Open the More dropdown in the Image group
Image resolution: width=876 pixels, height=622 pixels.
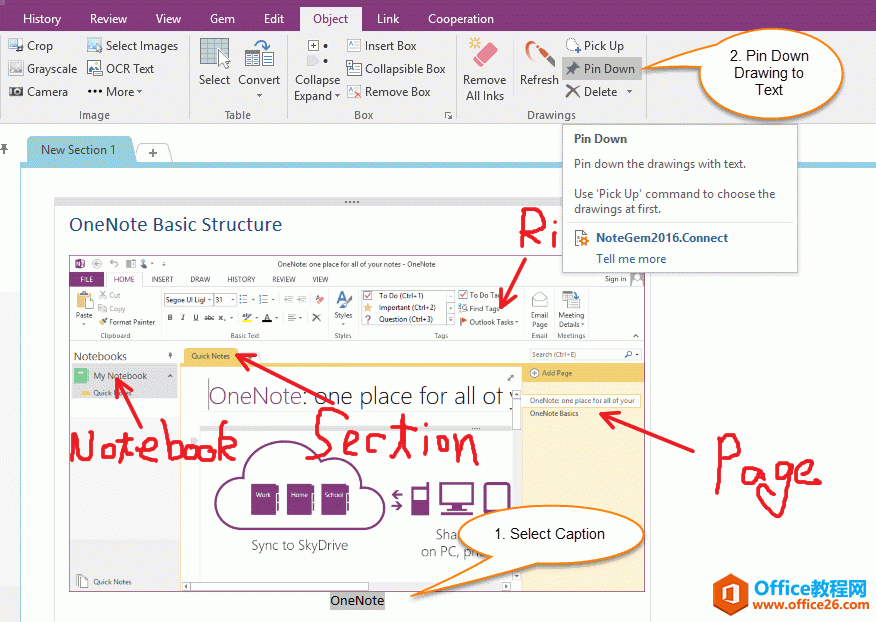tap(115, 92)
